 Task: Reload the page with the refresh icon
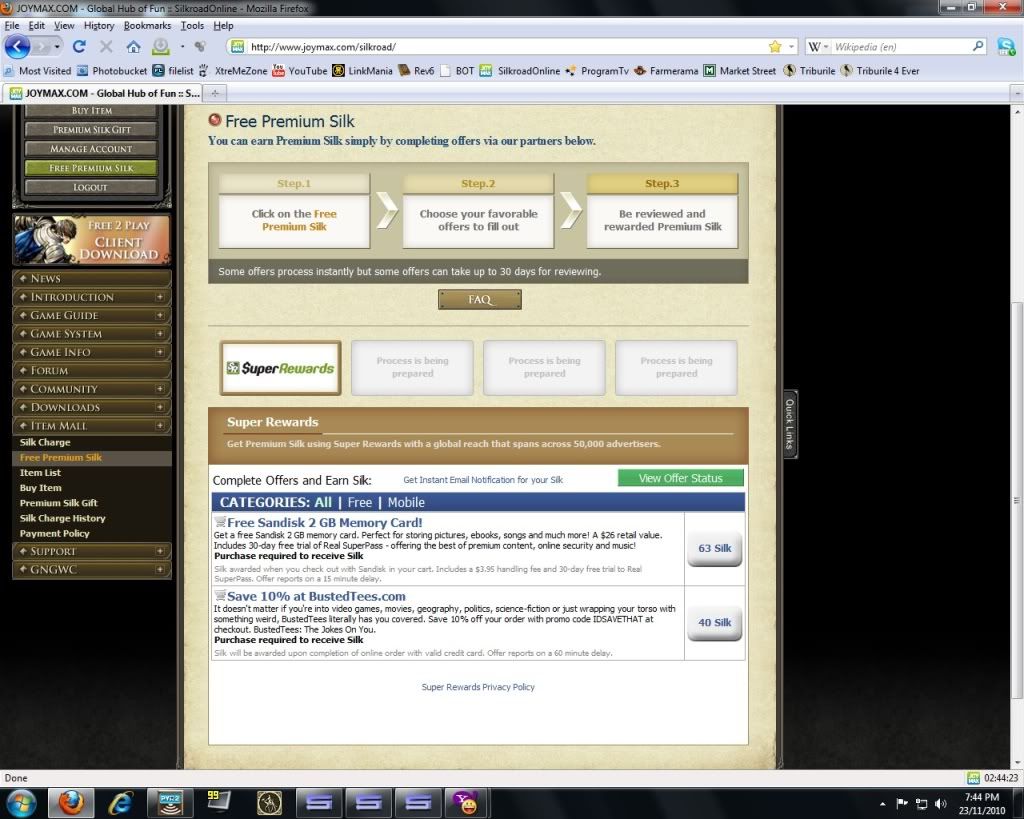pyautogui.click(x=79, y=47)
